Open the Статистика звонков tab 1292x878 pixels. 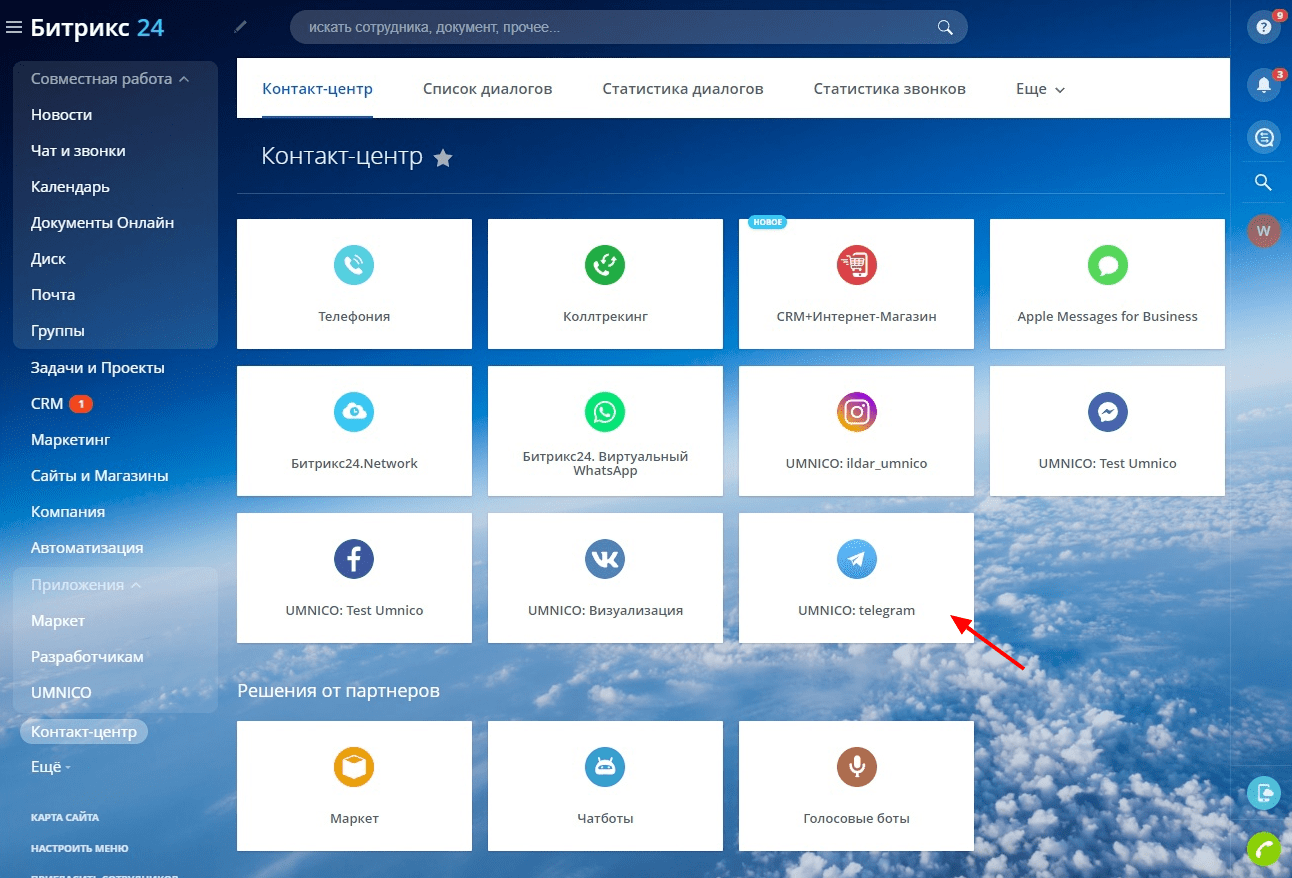point(889,89)
